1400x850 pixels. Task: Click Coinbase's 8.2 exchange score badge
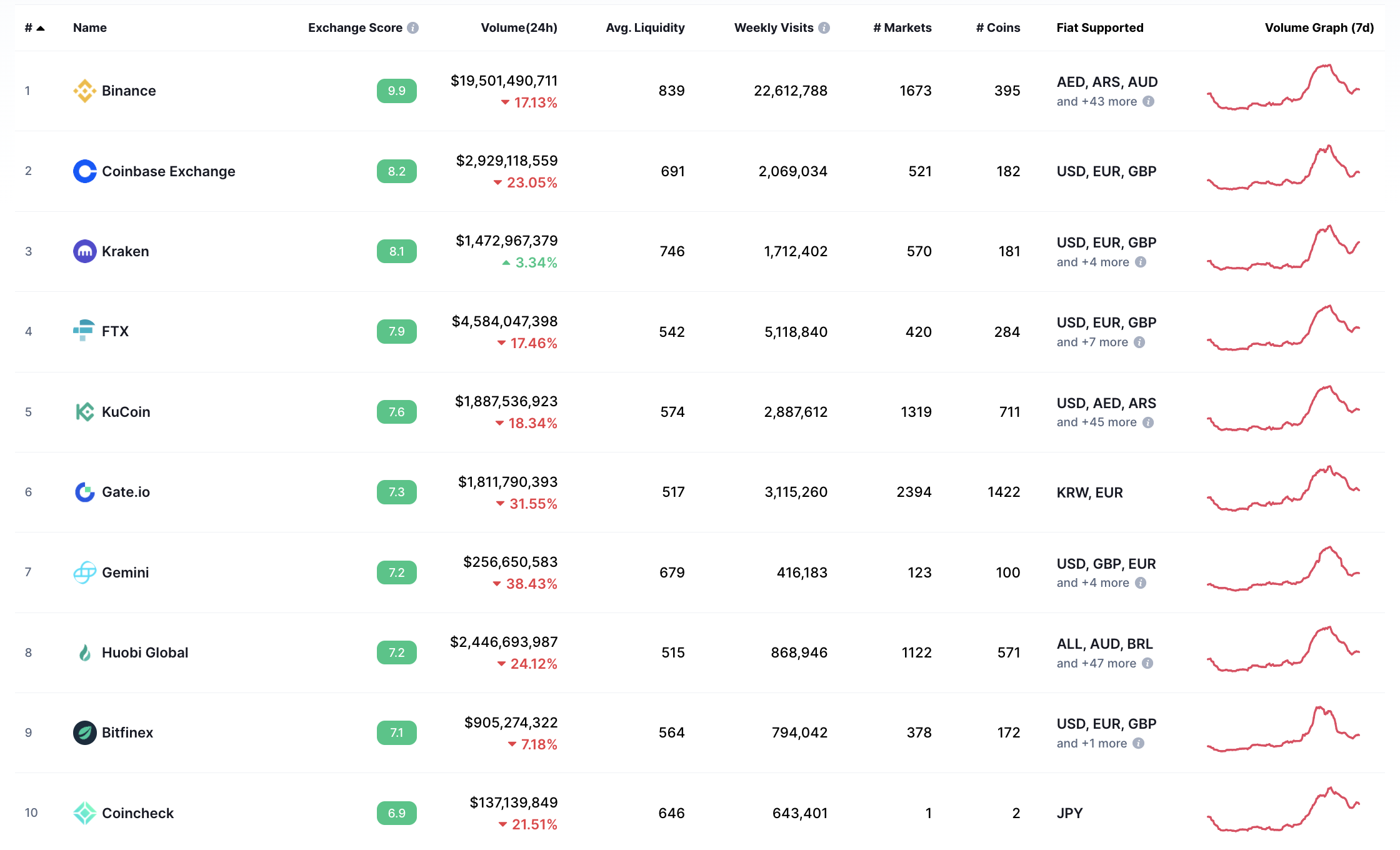397,171
